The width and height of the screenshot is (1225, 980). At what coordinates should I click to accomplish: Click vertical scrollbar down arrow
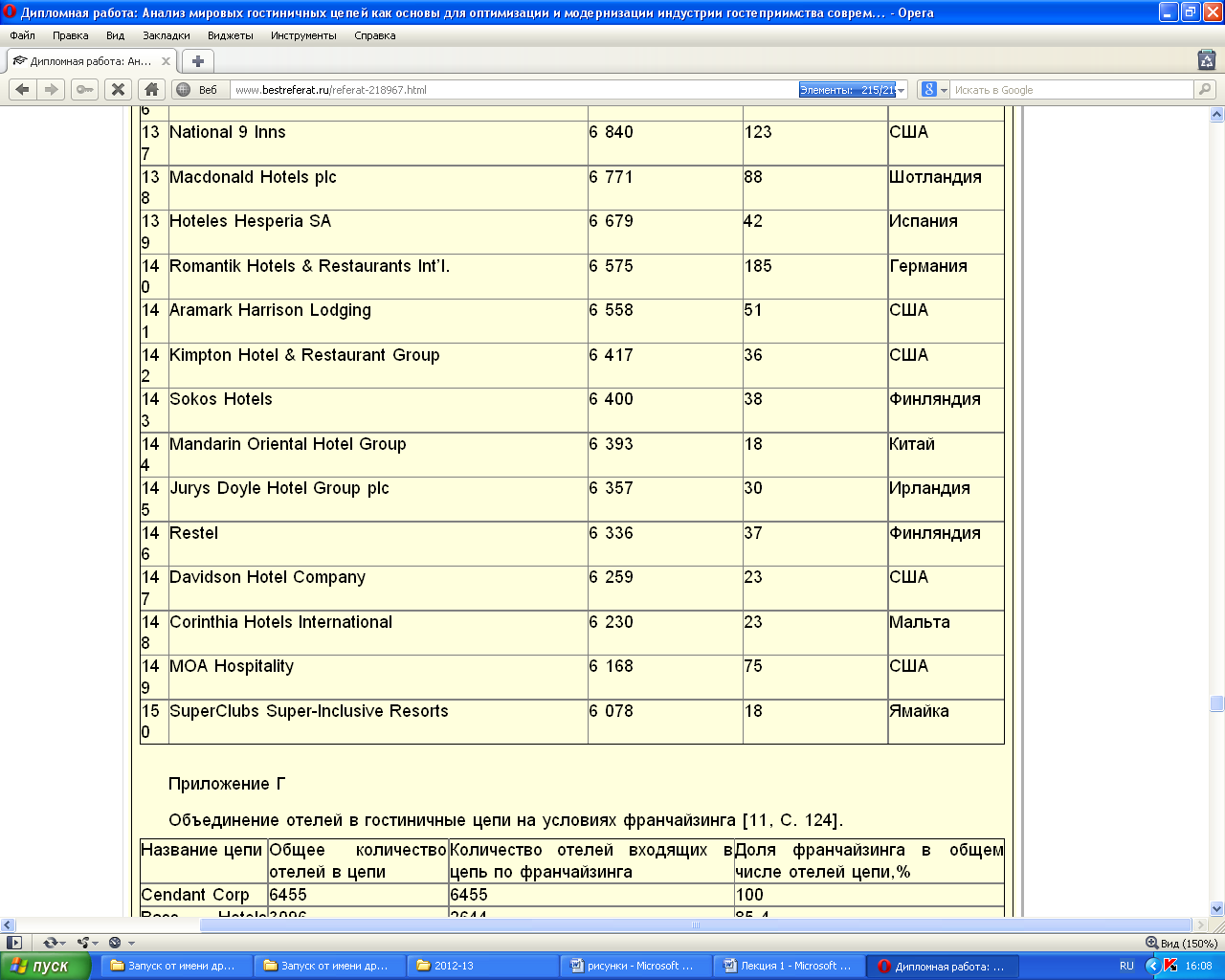1216,908
